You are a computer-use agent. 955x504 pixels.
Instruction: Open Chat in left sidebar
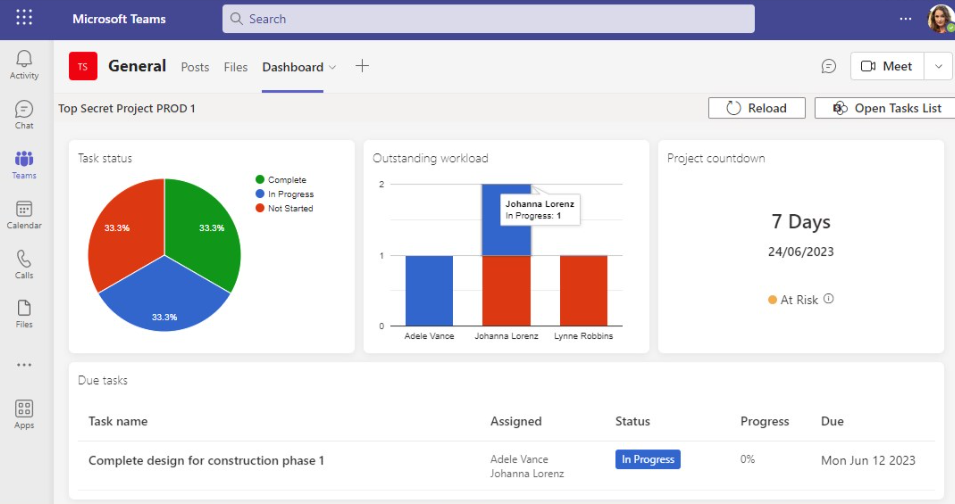coord(24,114)
